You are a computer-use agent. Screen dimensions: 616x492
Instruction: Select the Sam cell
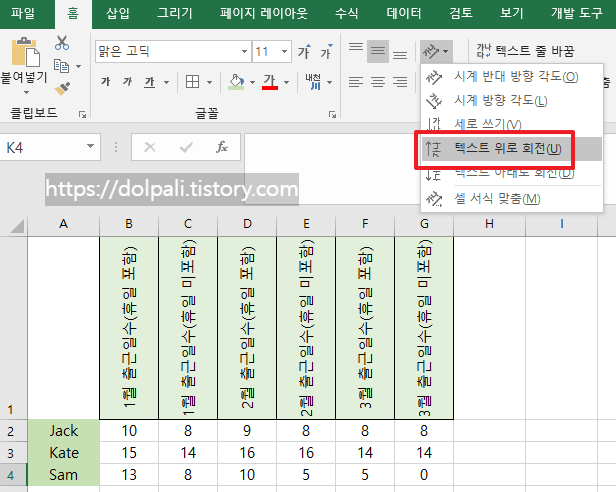point(64,475)
